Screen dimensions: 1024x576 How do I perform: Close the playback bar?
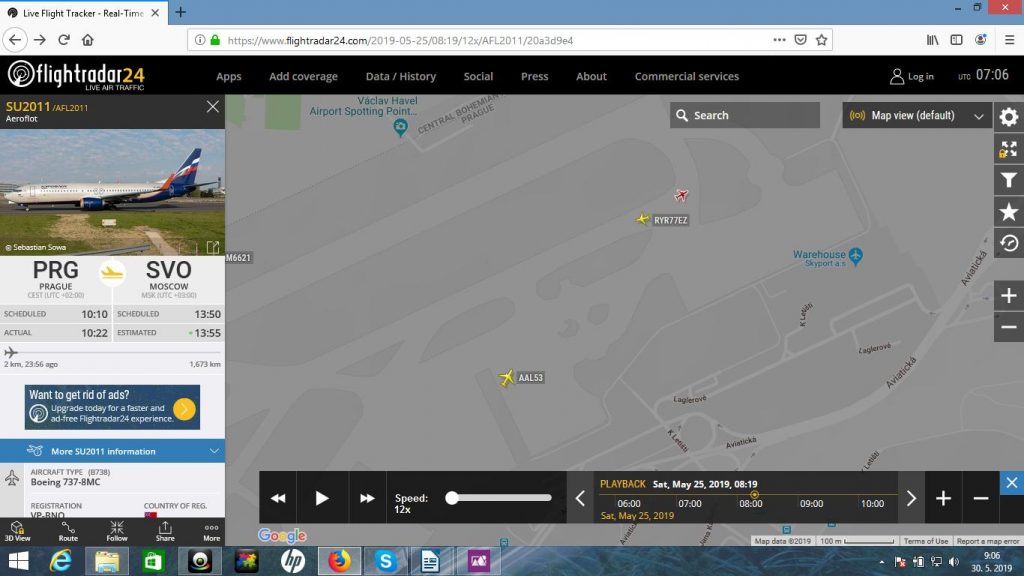tap(1012, 483)
